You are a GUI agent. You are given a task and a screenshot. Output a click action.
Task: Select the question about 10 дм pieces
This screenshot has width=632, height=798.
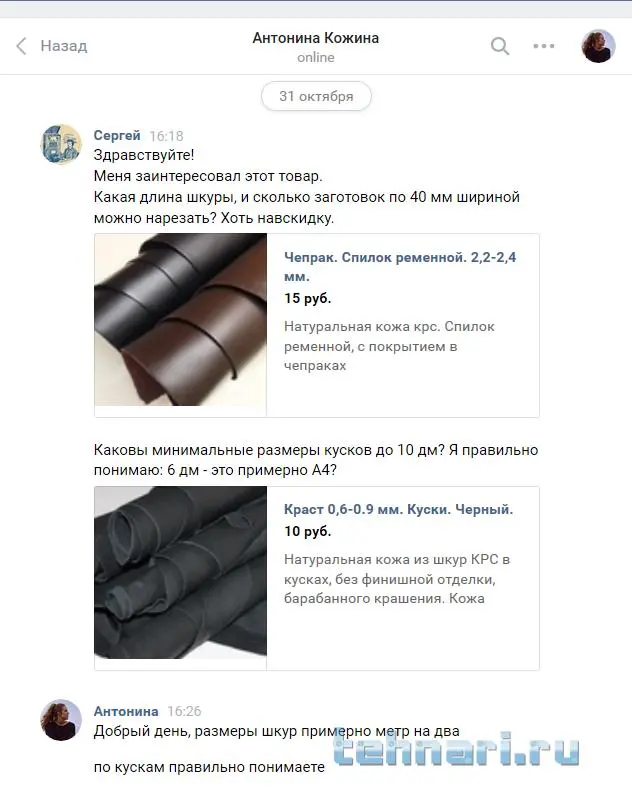tap(315, 460)
